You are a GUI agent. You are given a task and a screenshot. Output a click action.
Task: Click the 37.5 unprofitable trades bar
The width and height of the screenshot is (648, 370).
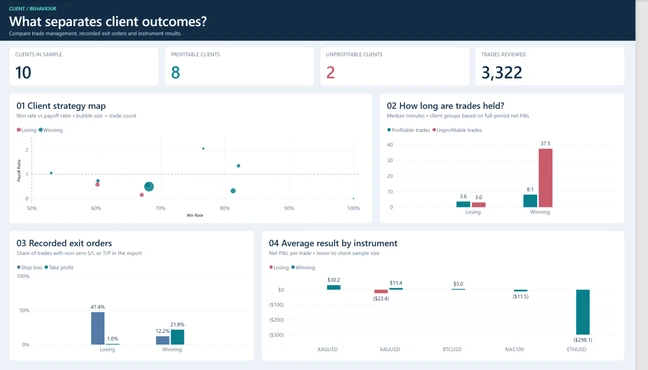coord(546,178)
